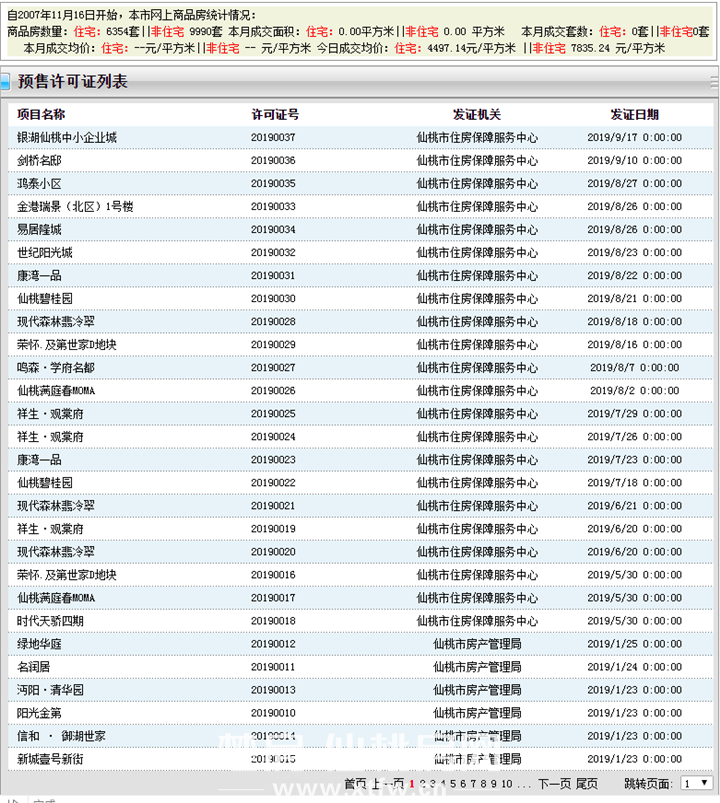Image resolution: width=720 pixels, height=803 pixels.
Task: Open 现代森林翡冷翠 in row 20190028
Action: pyautogui.click(x=56, y=322)
